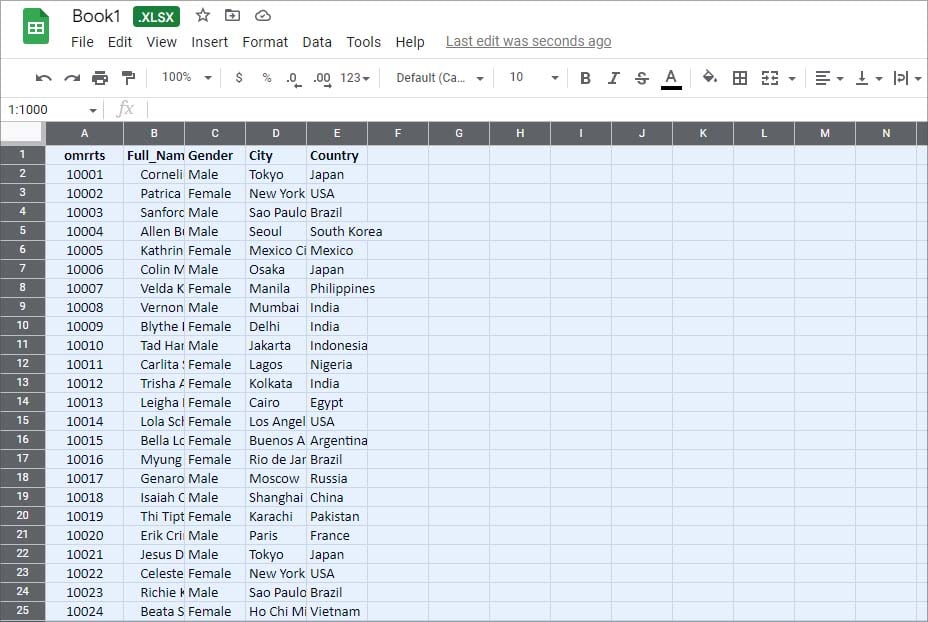The image size is (928, 622).
Task: Open fill color picker
Action: (709, 77)
